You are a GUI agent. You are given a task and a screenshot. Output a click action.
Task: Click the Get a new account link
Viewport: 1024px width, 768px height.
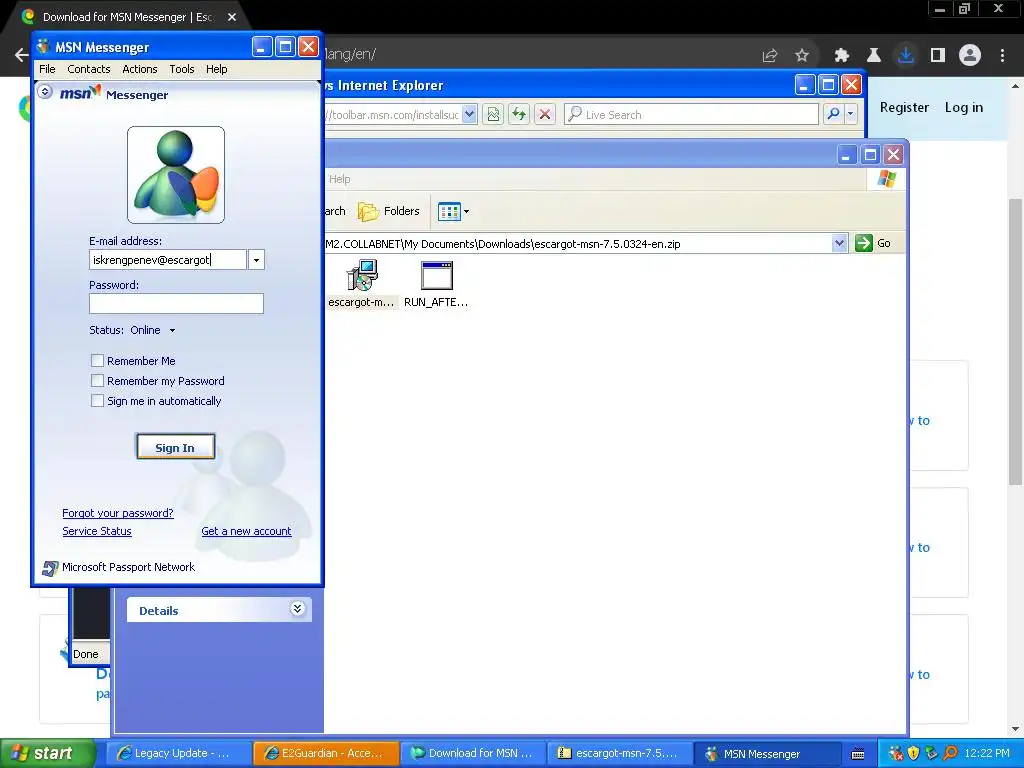(x=246, y=532)
